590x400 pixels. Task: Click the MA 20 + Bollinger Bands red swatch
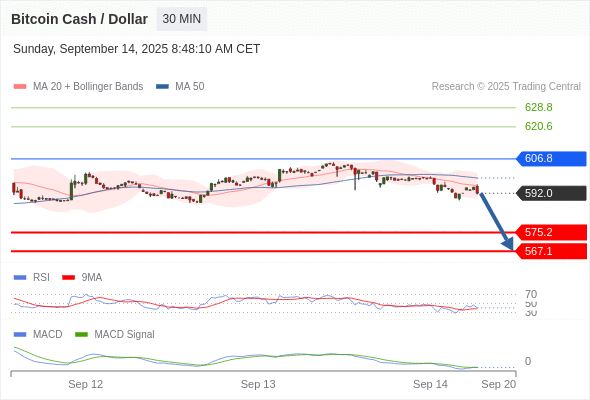(x=20, y=87)
